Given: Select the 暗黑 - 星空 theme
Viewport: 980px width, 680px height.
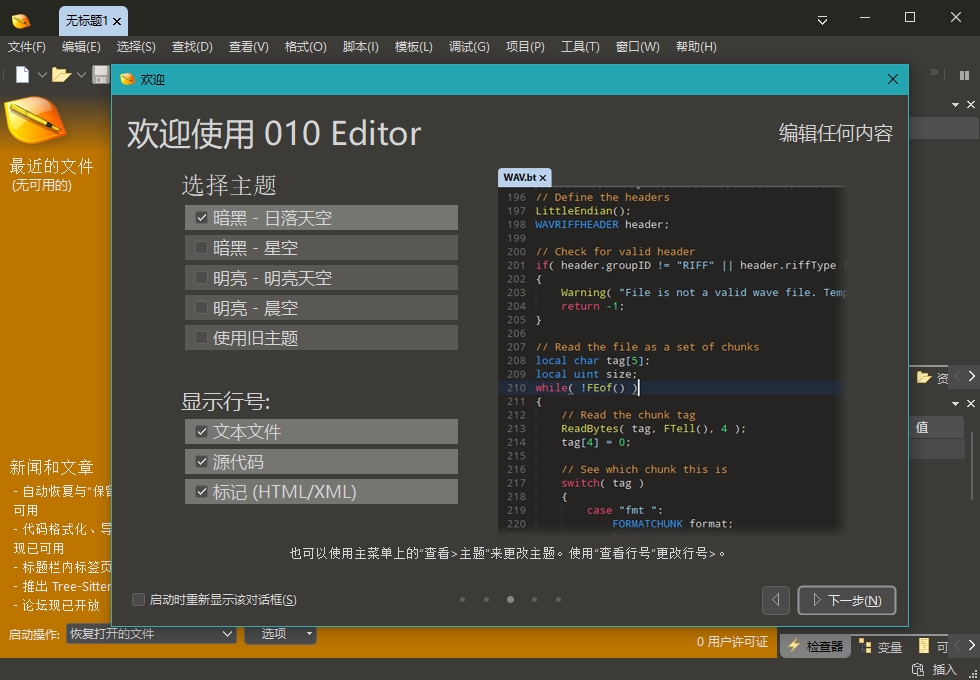Looking at the screenshot, I should coord(321,248).
